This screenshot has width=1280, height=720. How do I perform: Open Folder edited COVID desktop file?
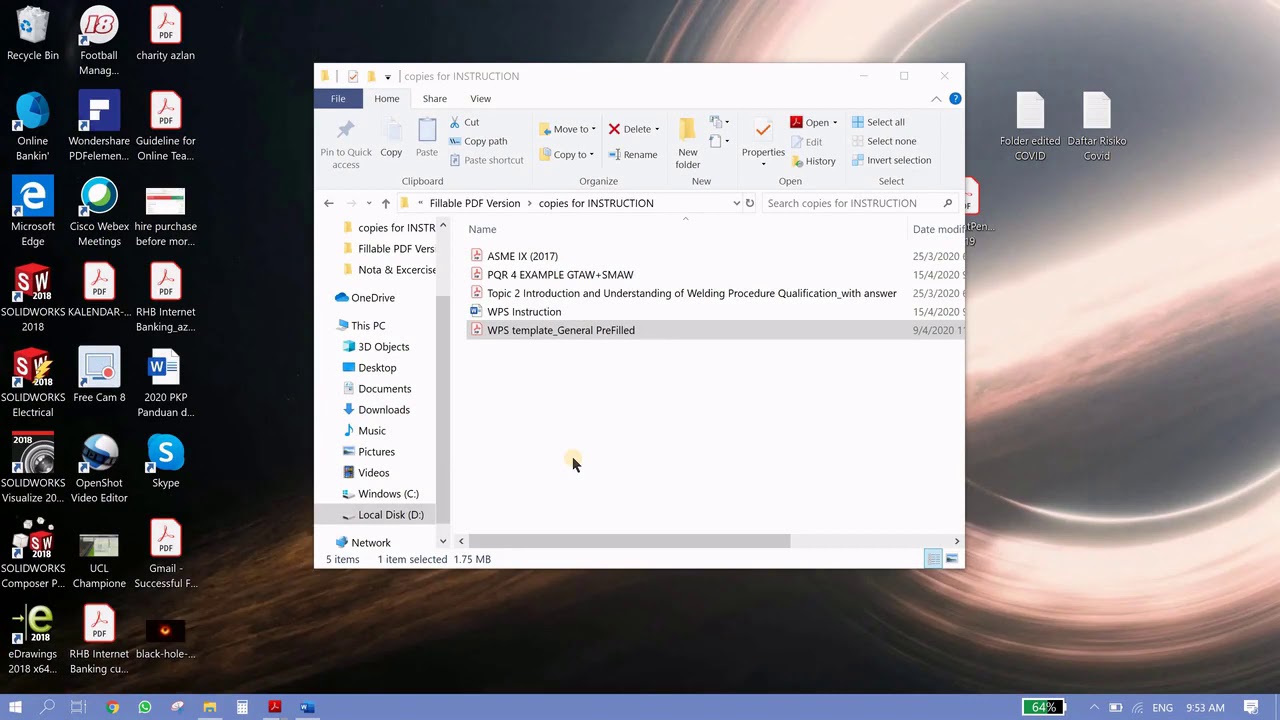pos(1030,127)
